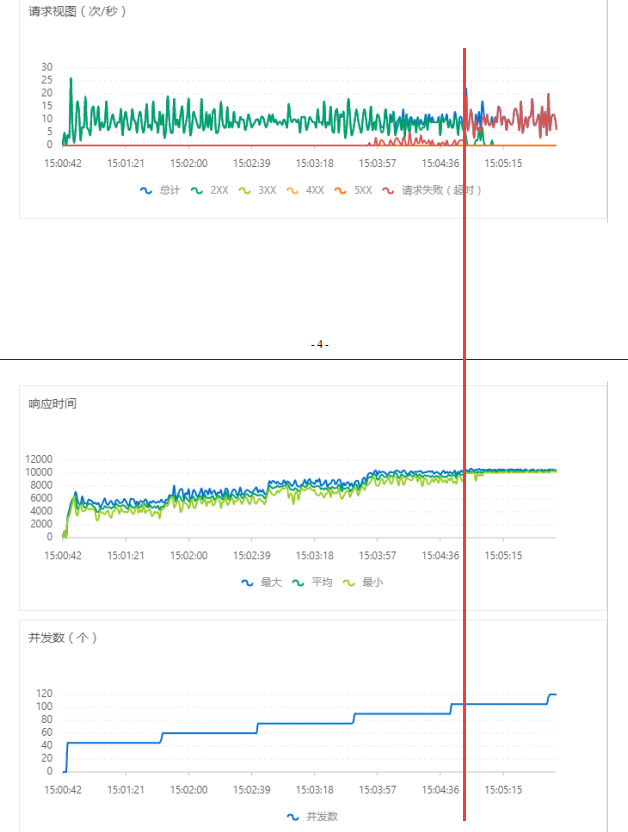Click the page number 4 footer
628x832 pixels.
click(319, 345)
